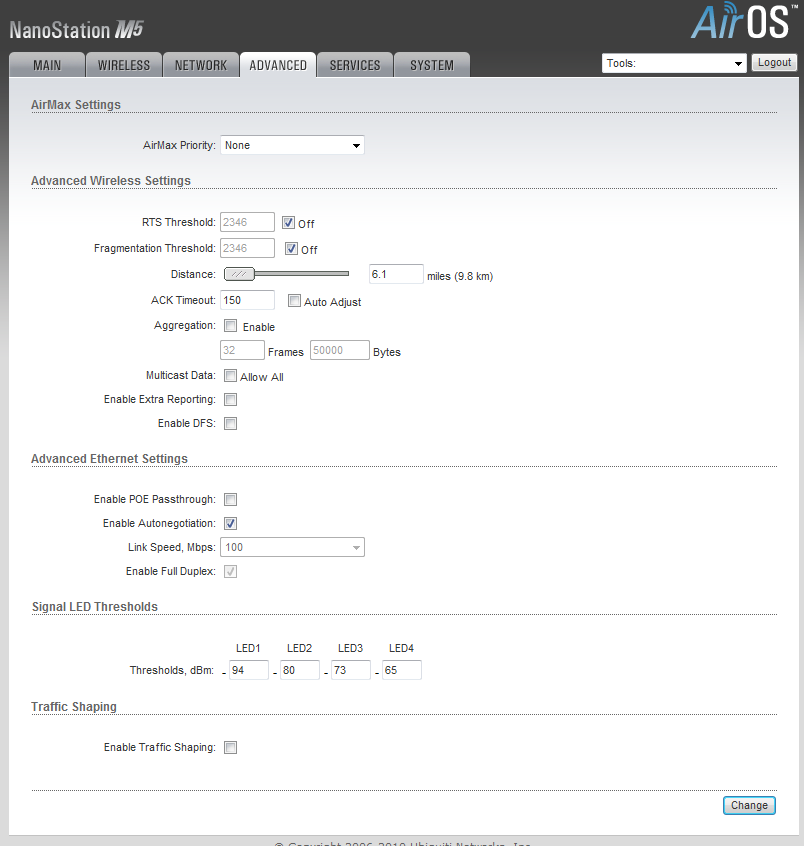The image size is (804, 846).
Task: Click the LED3 threshold field
Action: coord(351,670)
